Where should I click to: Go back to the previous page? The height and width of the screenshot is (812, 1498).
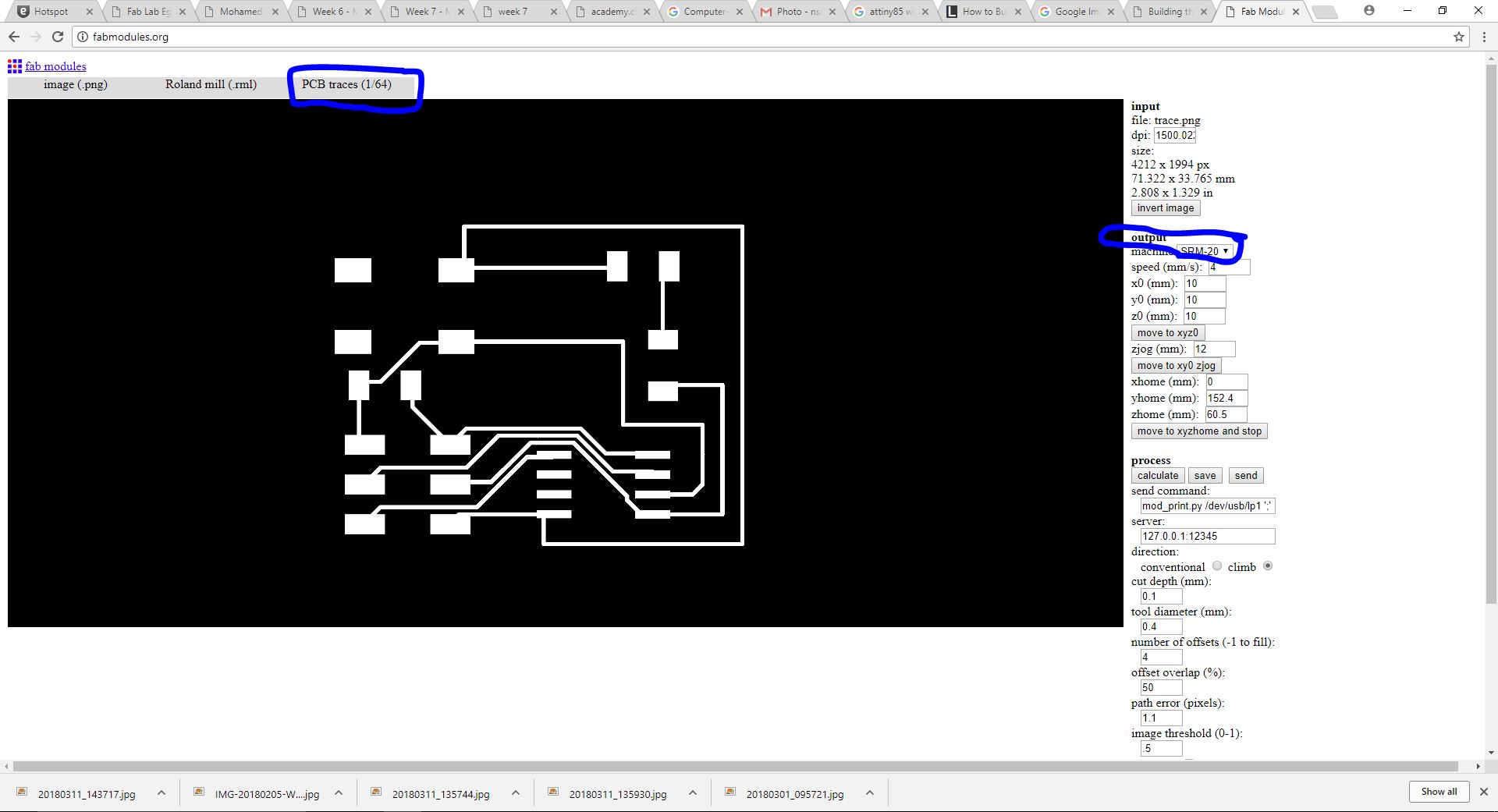14,37
